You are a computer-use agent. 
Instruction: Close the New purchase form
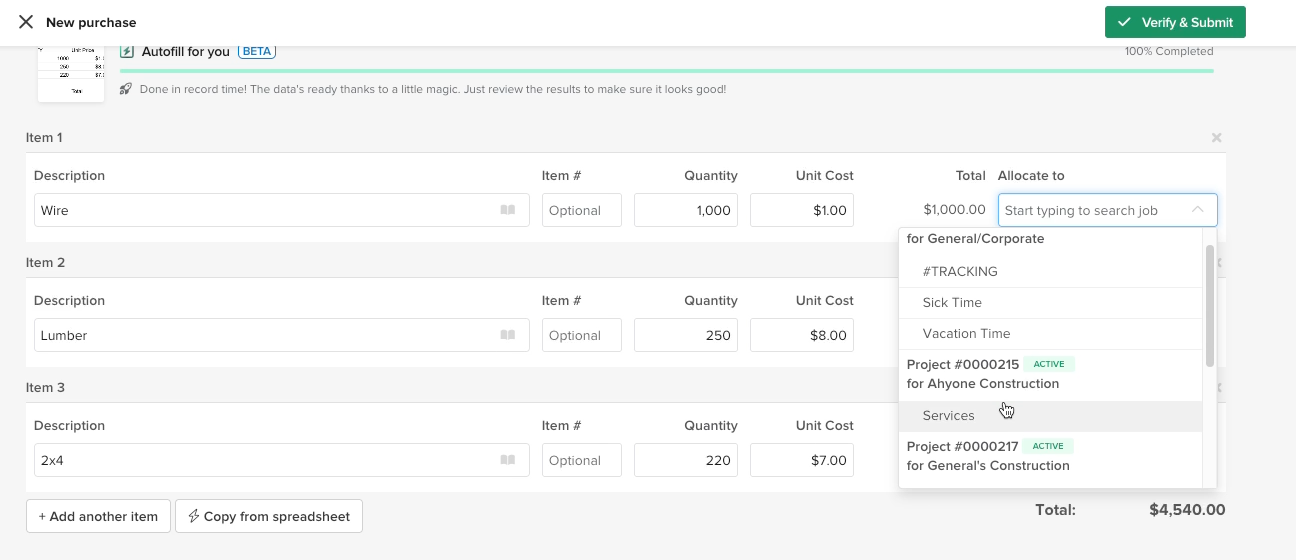pos(26,22)
